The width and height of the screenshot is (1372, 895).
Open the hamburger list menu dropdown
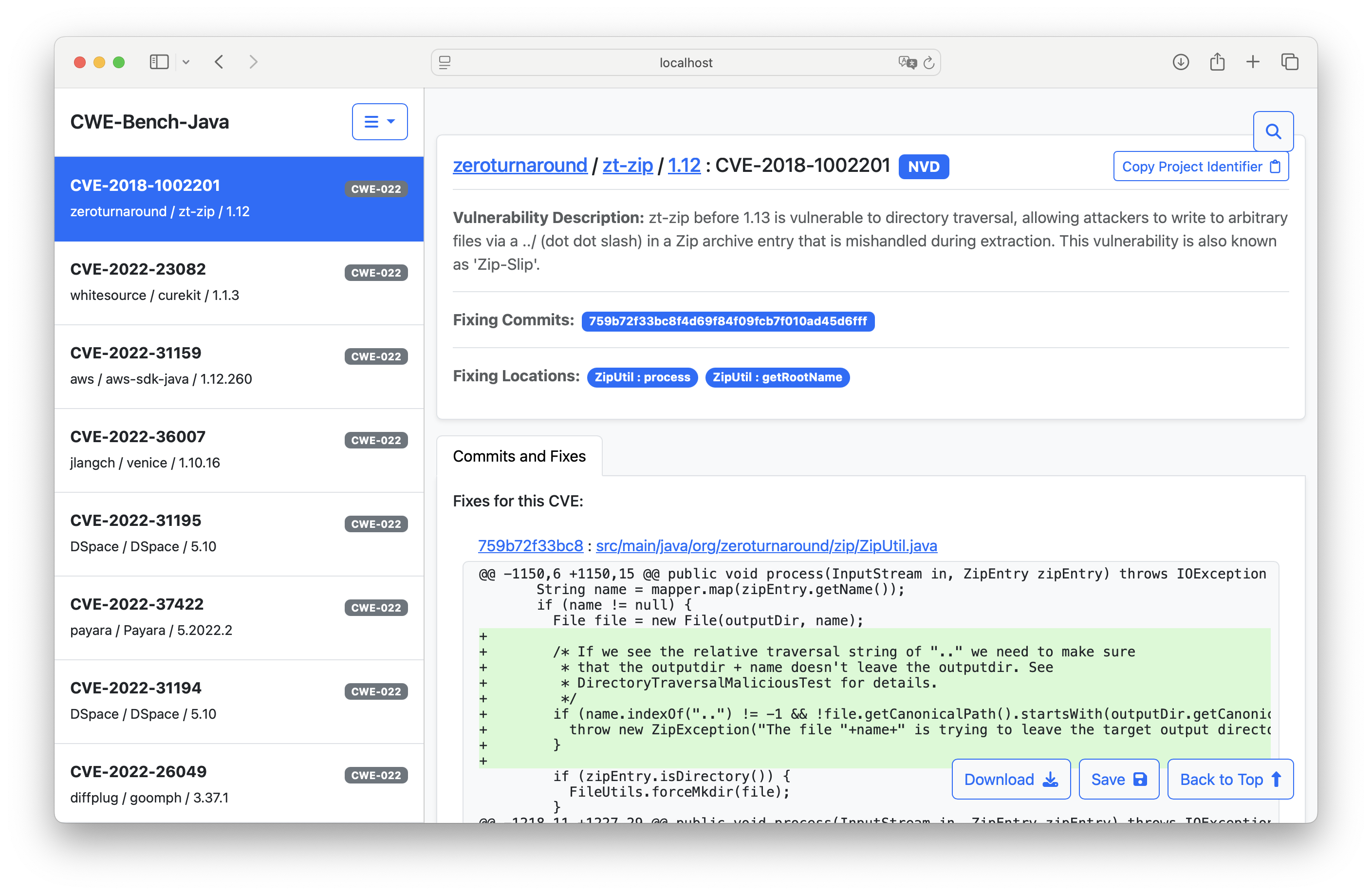point(379,122)
